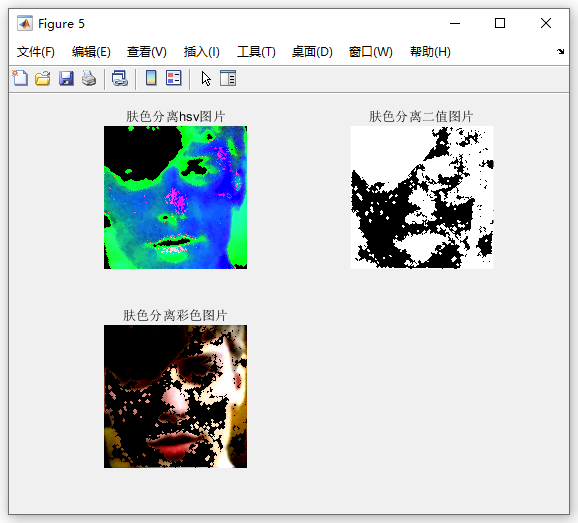
Task: Open the 工具(T) menu
Action: pos(256,52)
